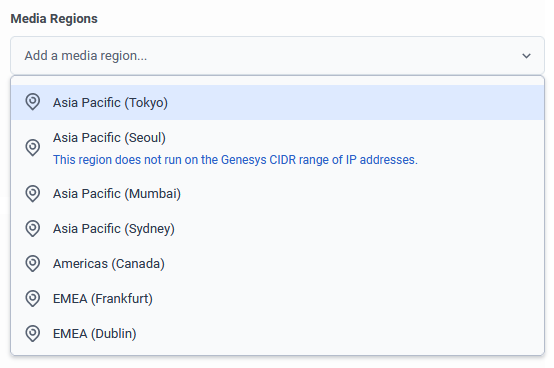The image size is (554, 368).
Task: Click the pin icon for EMEA (Dublin)
Action: point(33,333)
